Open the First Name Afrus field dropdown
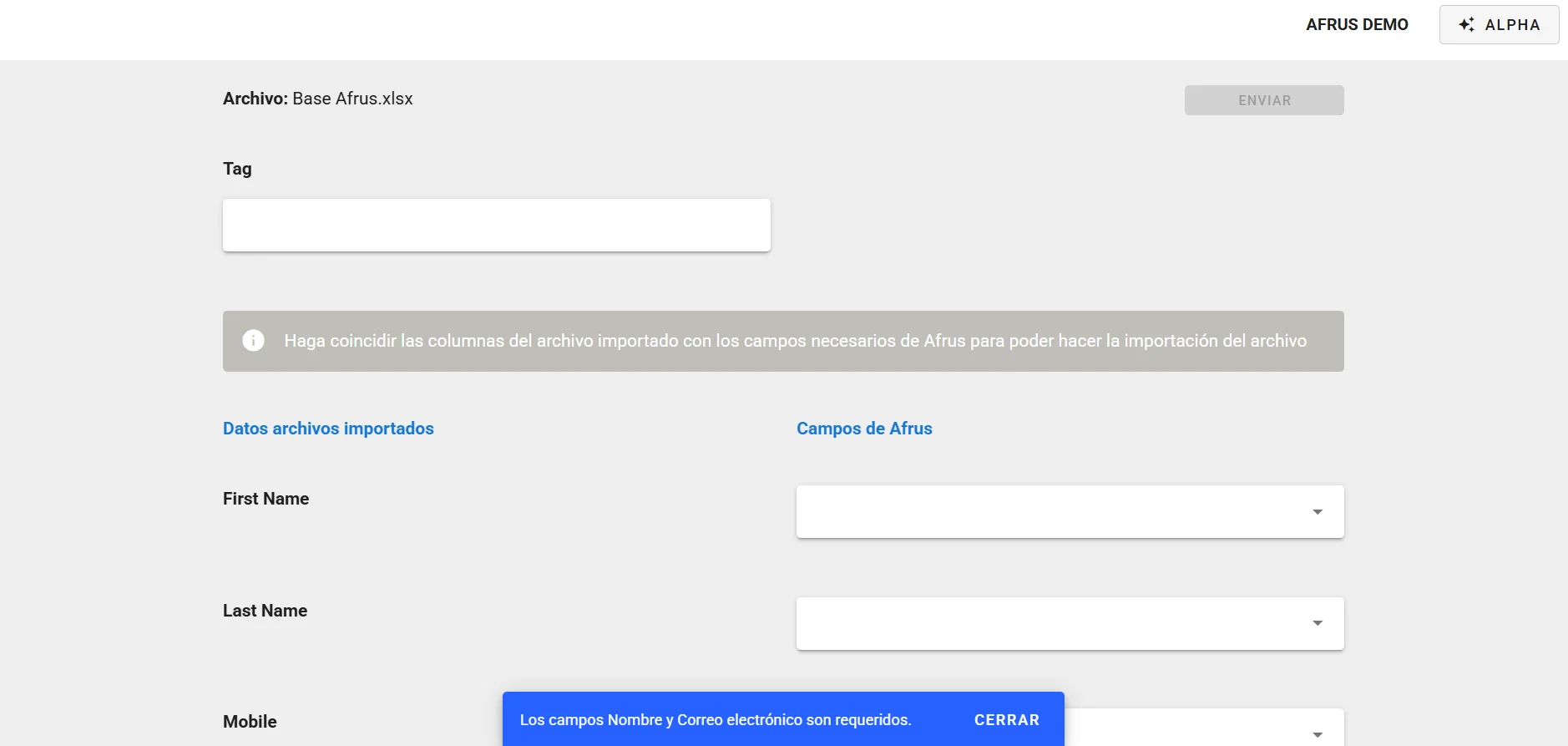1568x746 pixels. coord(1070,511)
